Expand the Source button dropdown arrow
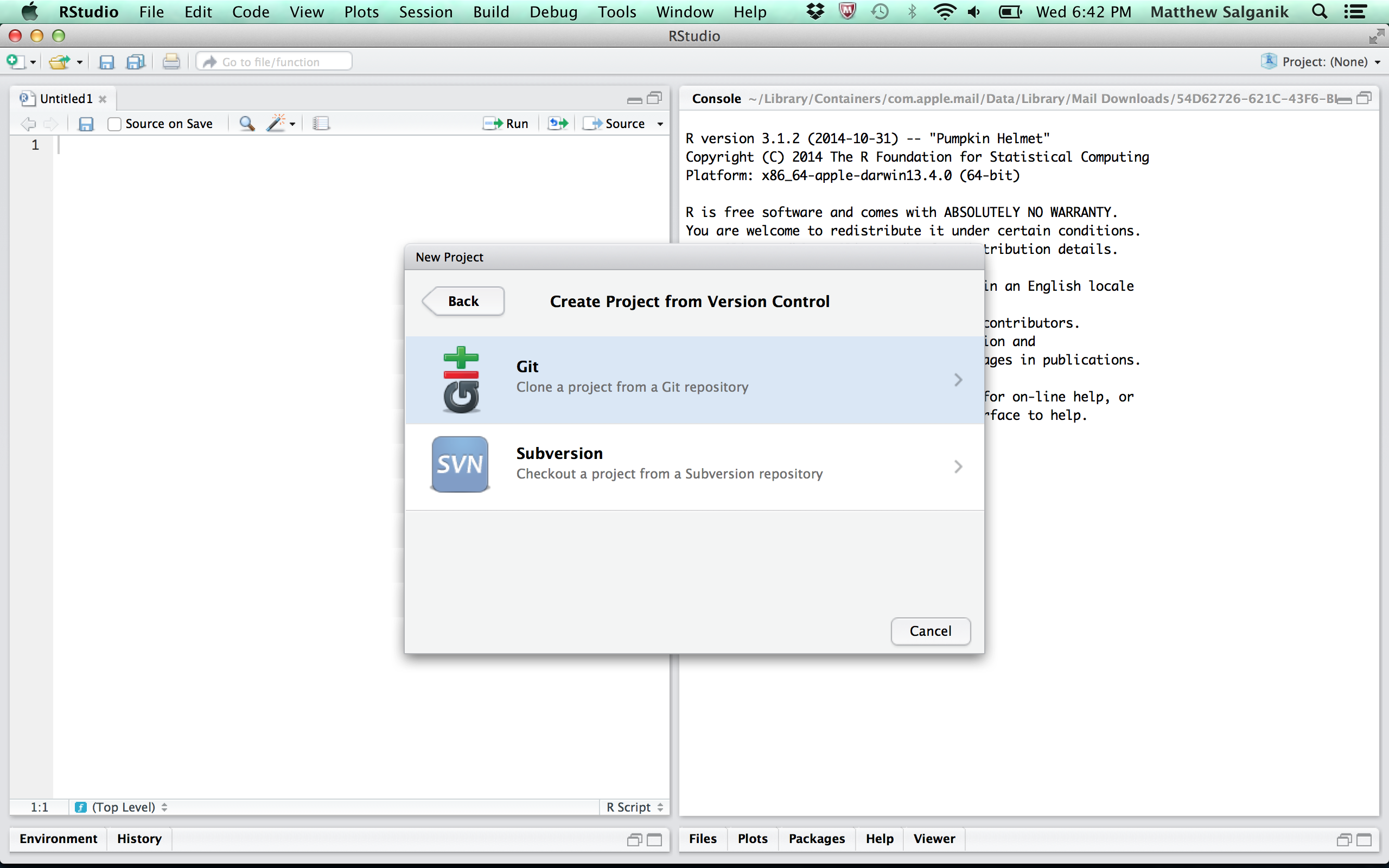The height and width of the screenshot is (868, 1389). pyautogui.click(x=660, y=124)
